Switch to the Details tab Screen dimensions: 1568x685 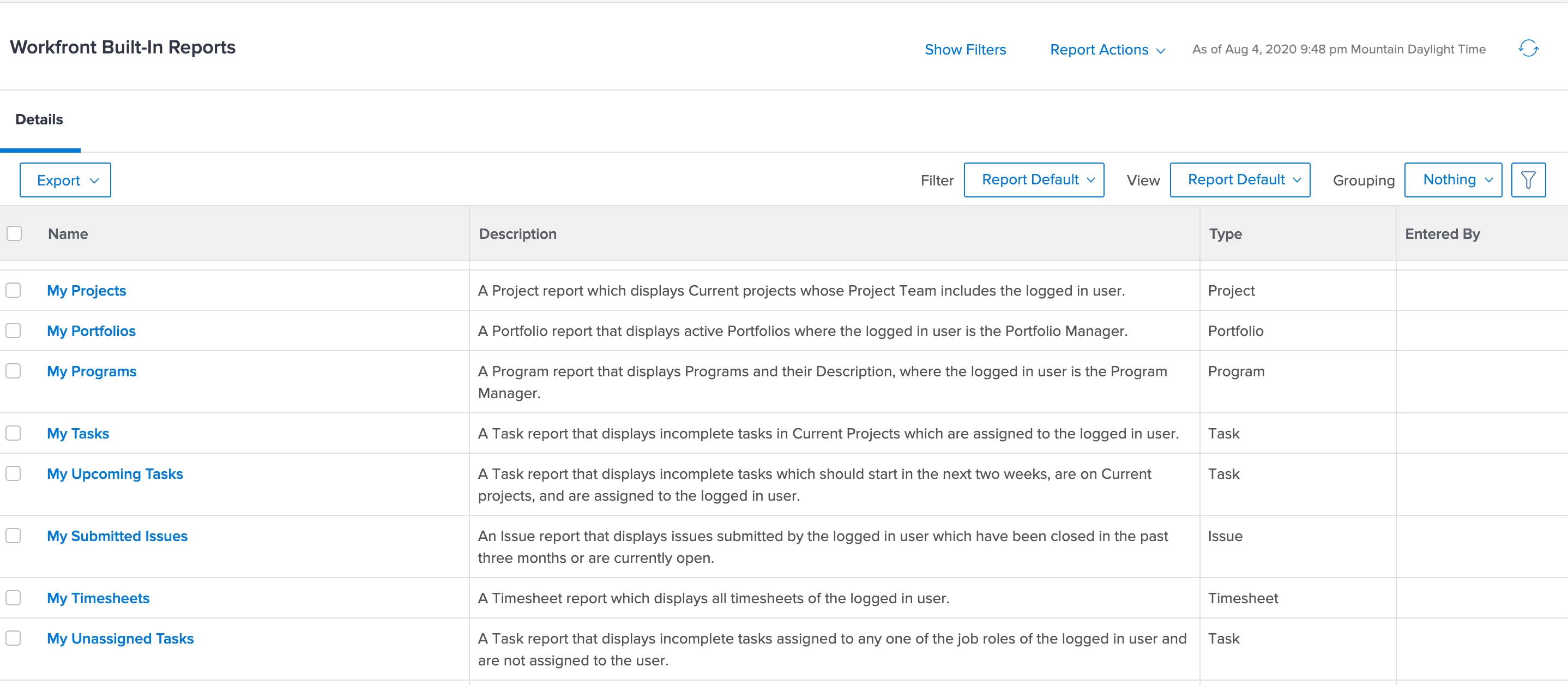click(x=39, y=120)
